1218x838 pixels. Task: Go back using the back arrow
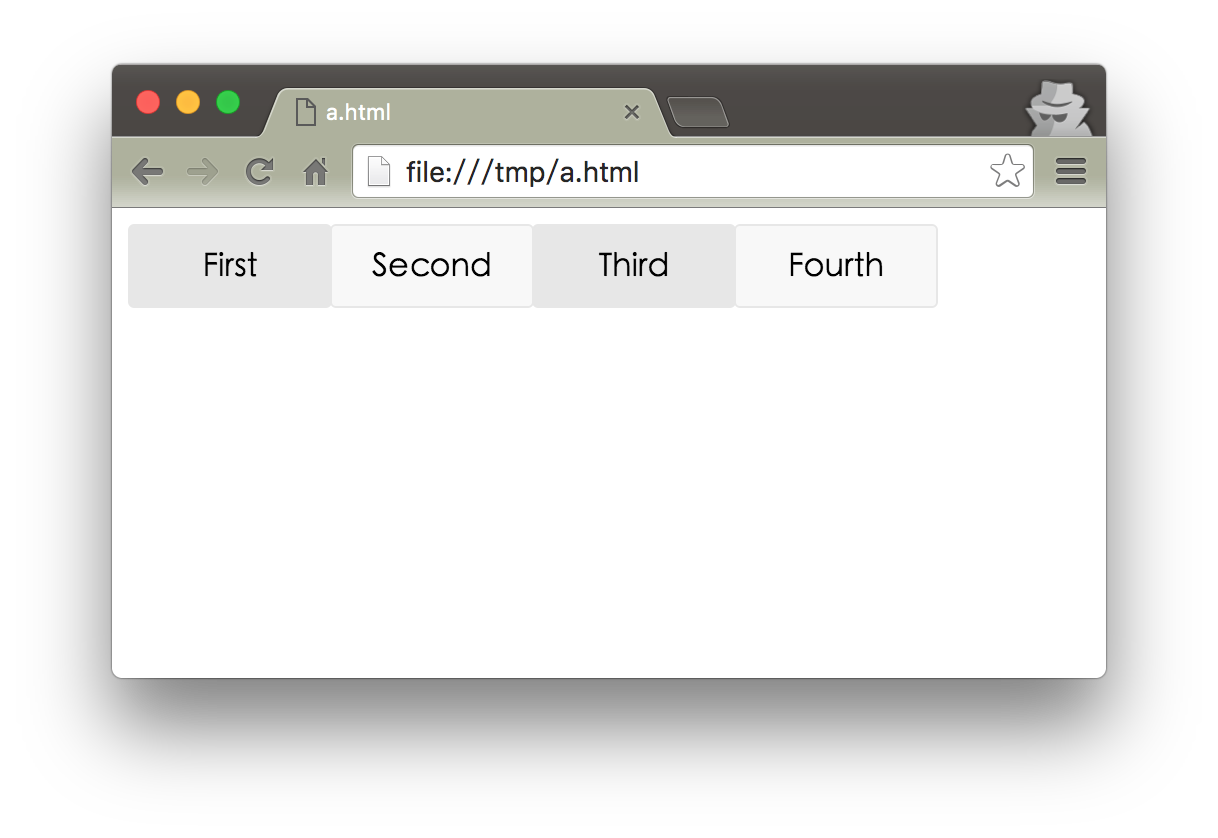147,172
